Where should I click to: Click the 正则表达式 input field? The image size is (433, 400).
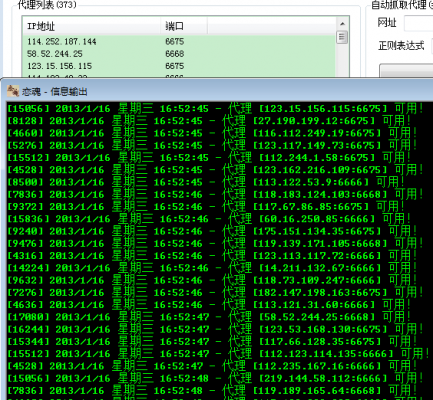click(432, 46)
